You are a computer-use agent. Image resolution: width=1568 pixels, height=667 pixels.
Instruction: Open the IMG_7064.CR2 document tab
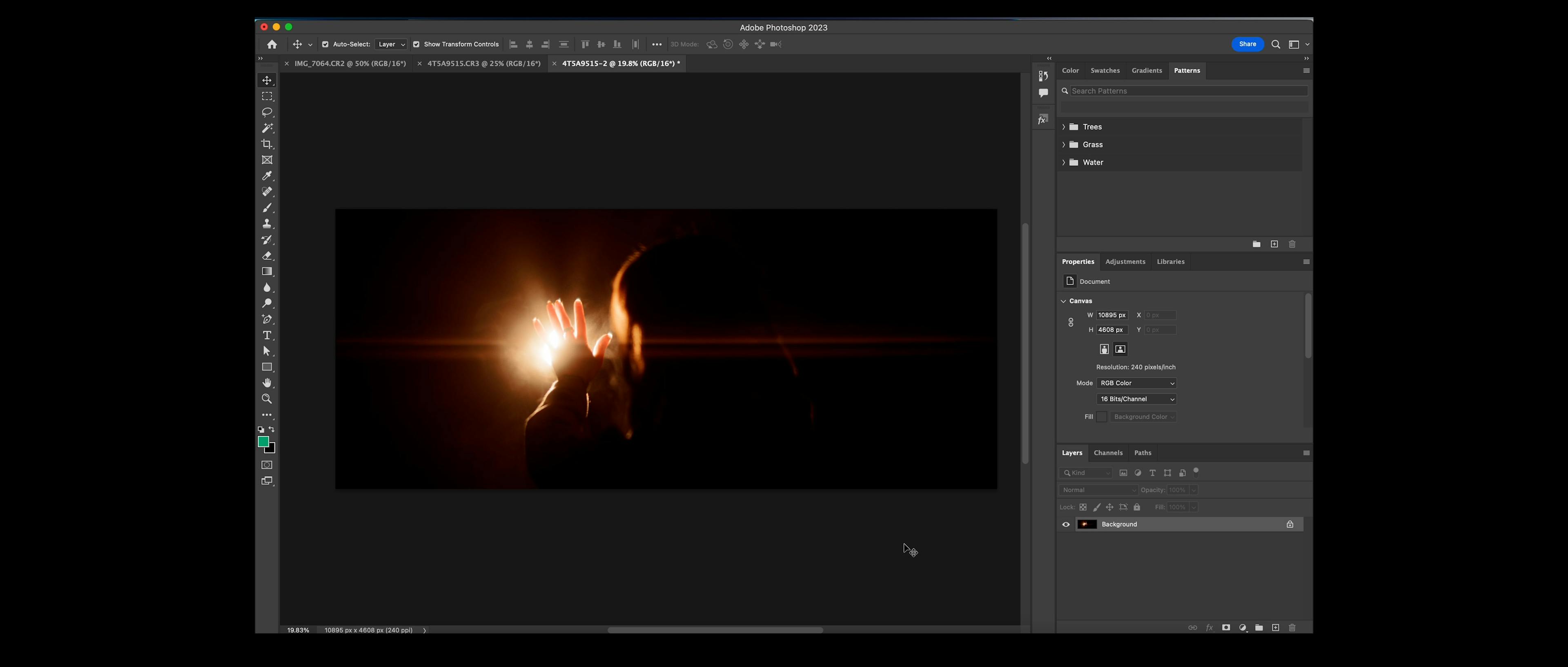tap(350, 63)
